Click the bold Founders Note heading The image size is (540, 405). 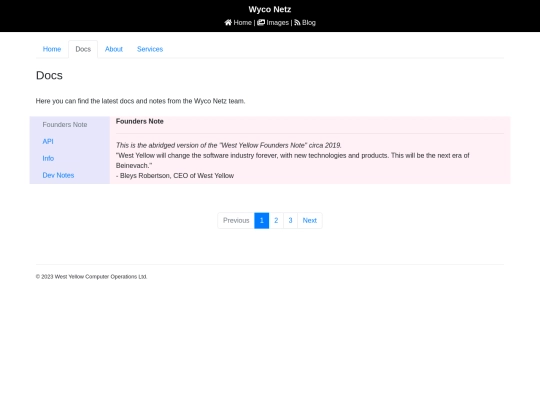click(x=139, y=121)
